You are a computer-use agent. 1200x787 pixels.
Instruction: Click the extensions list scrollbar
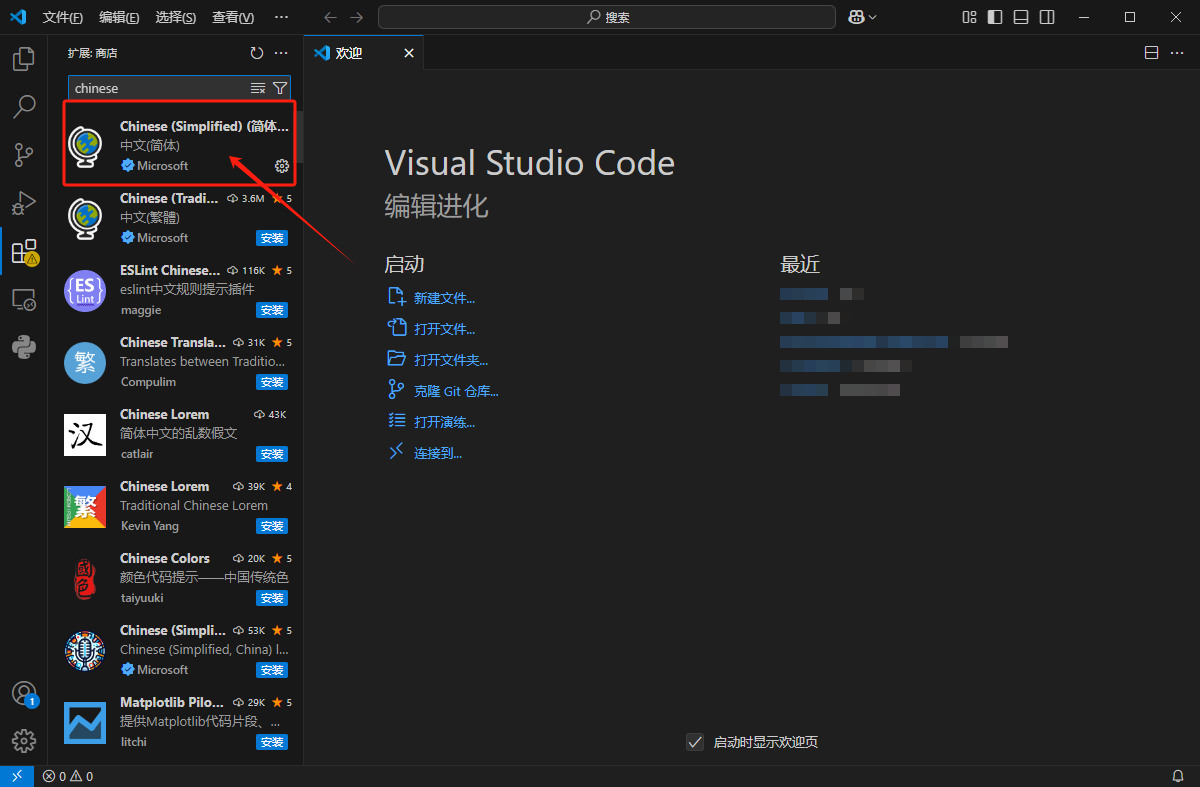[300, 137]
